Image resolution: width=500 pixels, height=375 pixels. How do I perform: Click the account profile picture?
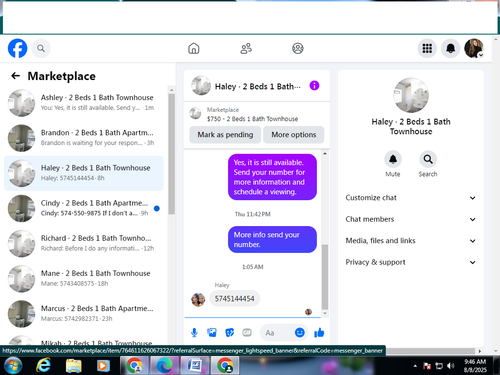[x=474, y=48]
